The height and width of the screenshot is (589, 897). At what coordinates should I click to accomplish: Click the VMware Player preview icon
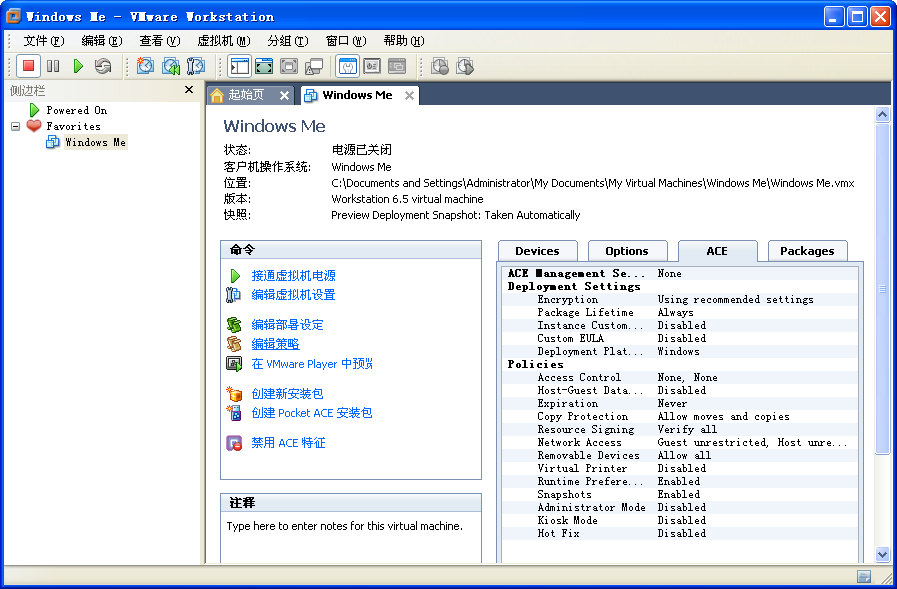click(x=234, y=364)
